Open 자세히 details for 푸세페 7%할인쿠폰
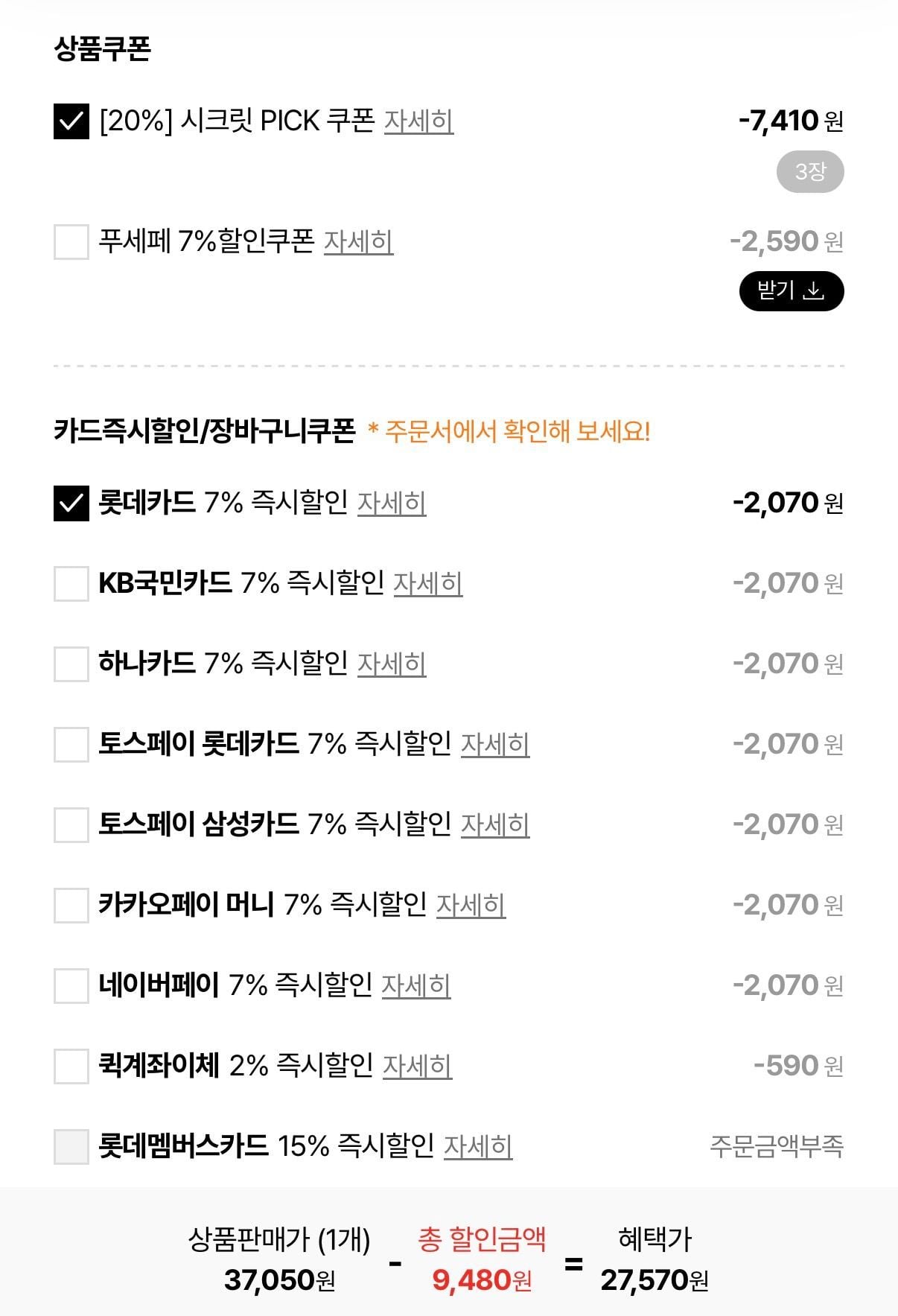The height and width of the screenshot is (1316, 898). click(x=358, y=242)
